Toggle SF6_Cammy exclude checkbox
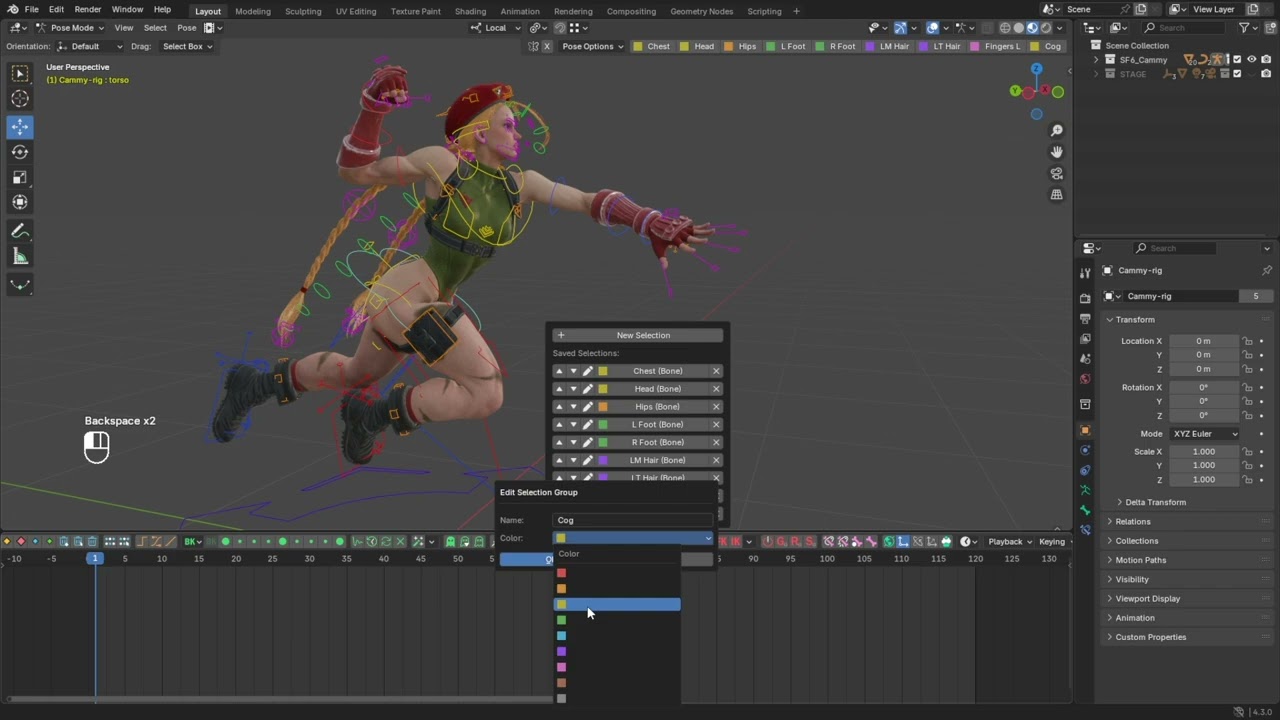This screenshot has height=720, width=1280. pyautogui.click(x=1237, y=60)
